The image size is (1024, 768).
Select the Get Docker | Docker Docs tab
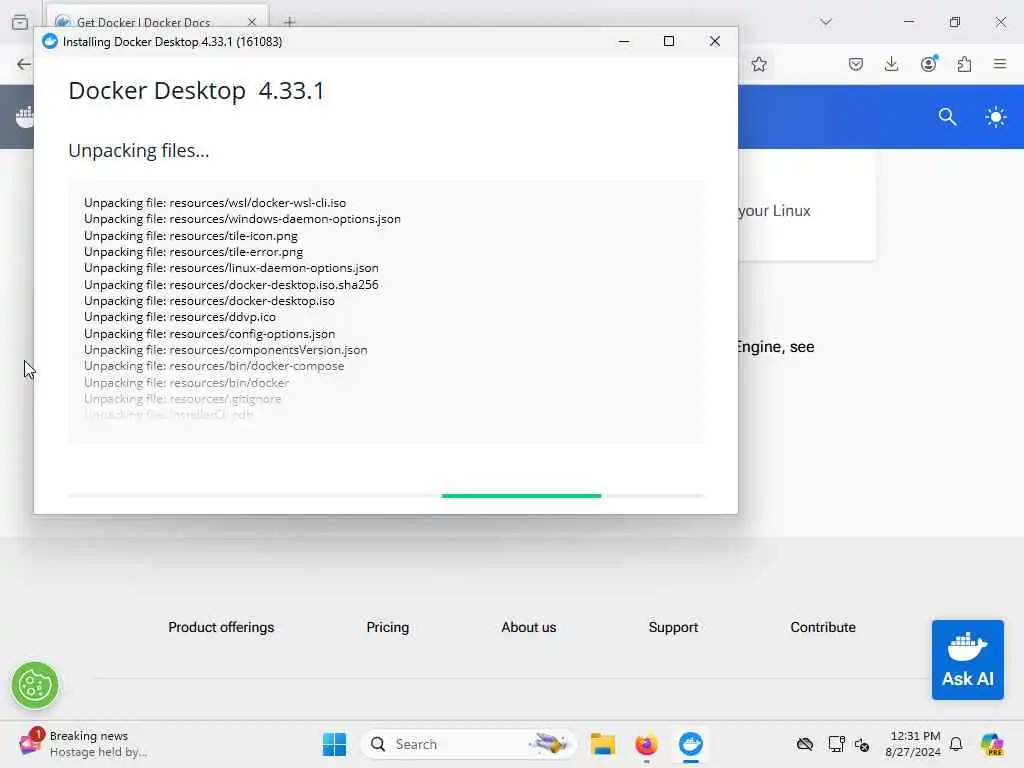[157, 22]
